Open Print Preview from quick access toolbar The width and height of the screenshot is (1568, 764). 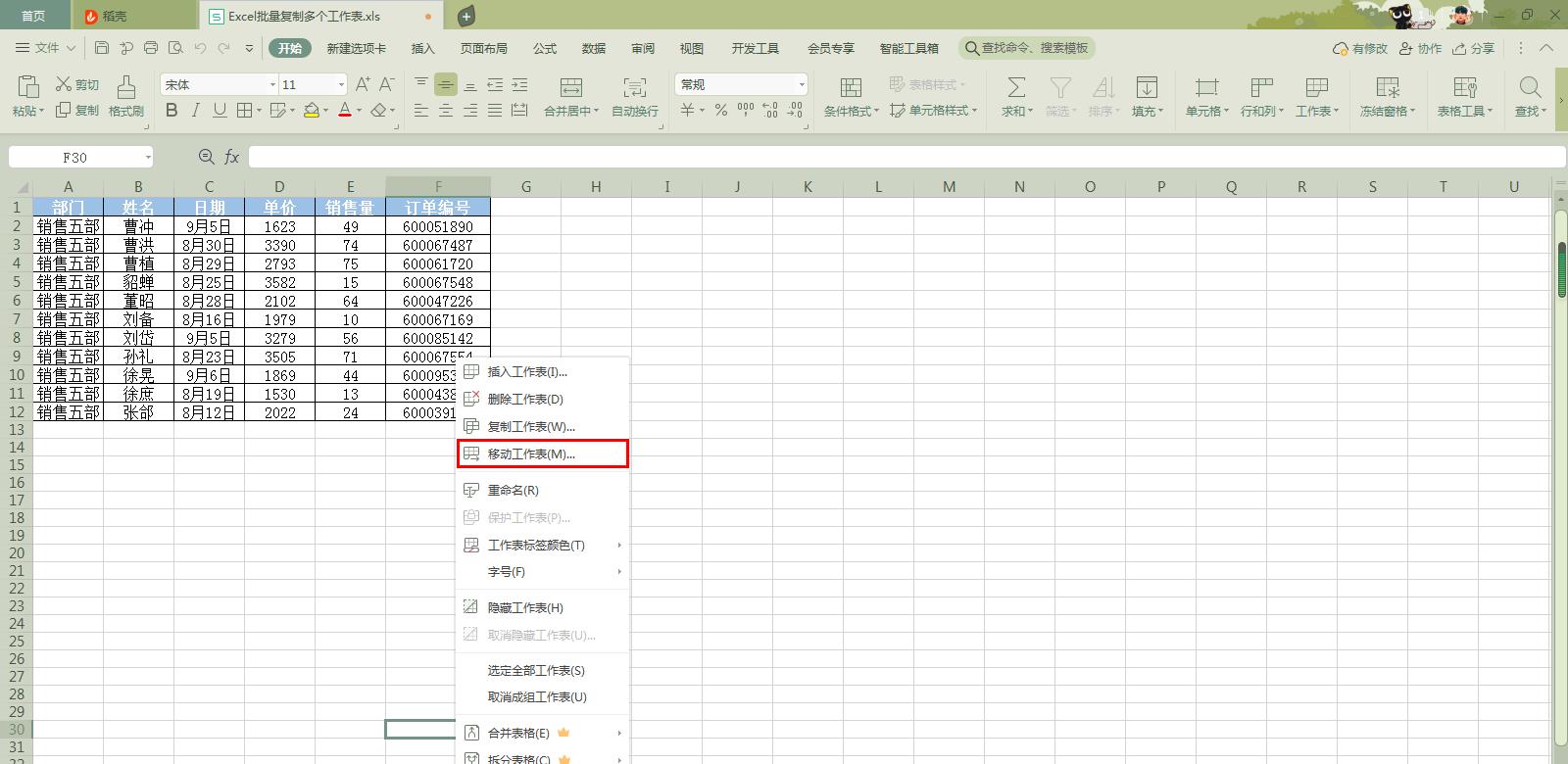[x=174, y=48]
